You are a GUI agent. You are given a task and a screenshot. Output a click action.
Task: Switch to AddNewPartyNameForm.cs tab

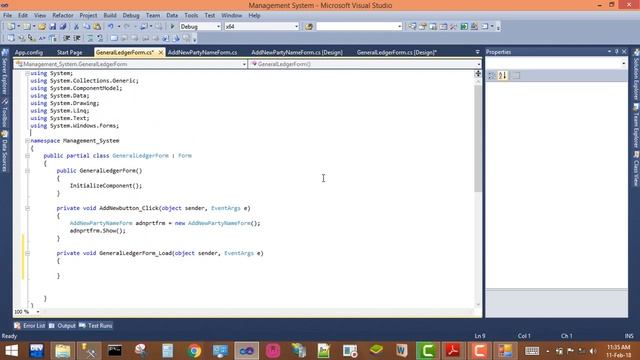click(x=202, y=52)
